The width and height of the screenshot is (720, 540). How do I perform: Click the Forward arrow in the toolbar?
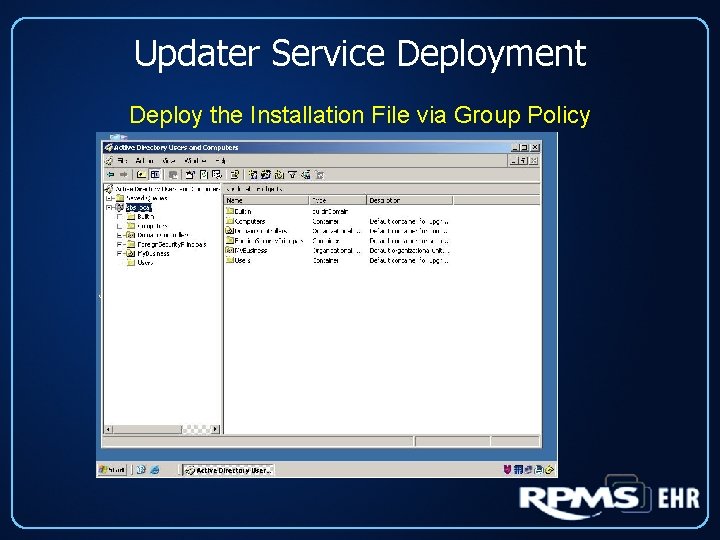(x=124, y=175)
